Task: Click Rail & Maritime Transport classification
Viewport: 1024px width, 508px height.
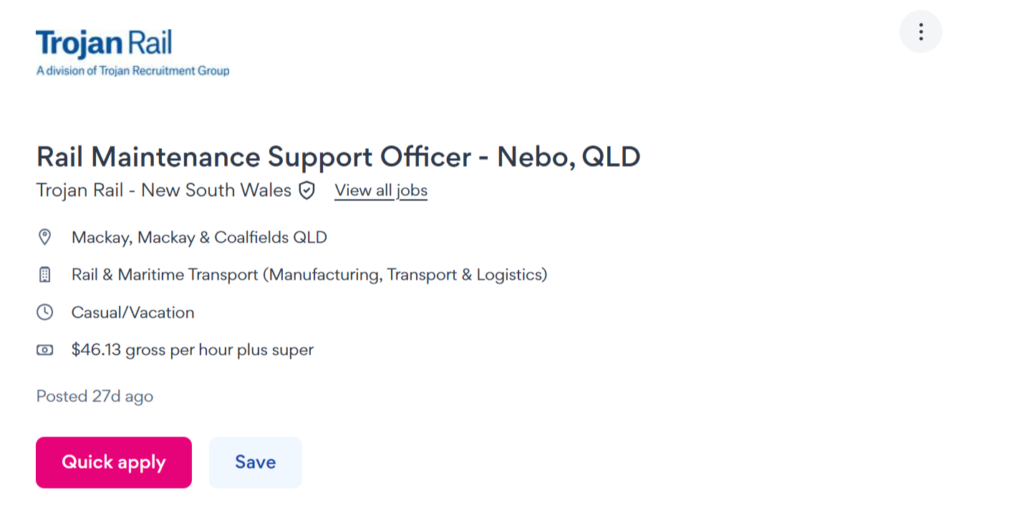Action: click(x=164, y=274)
